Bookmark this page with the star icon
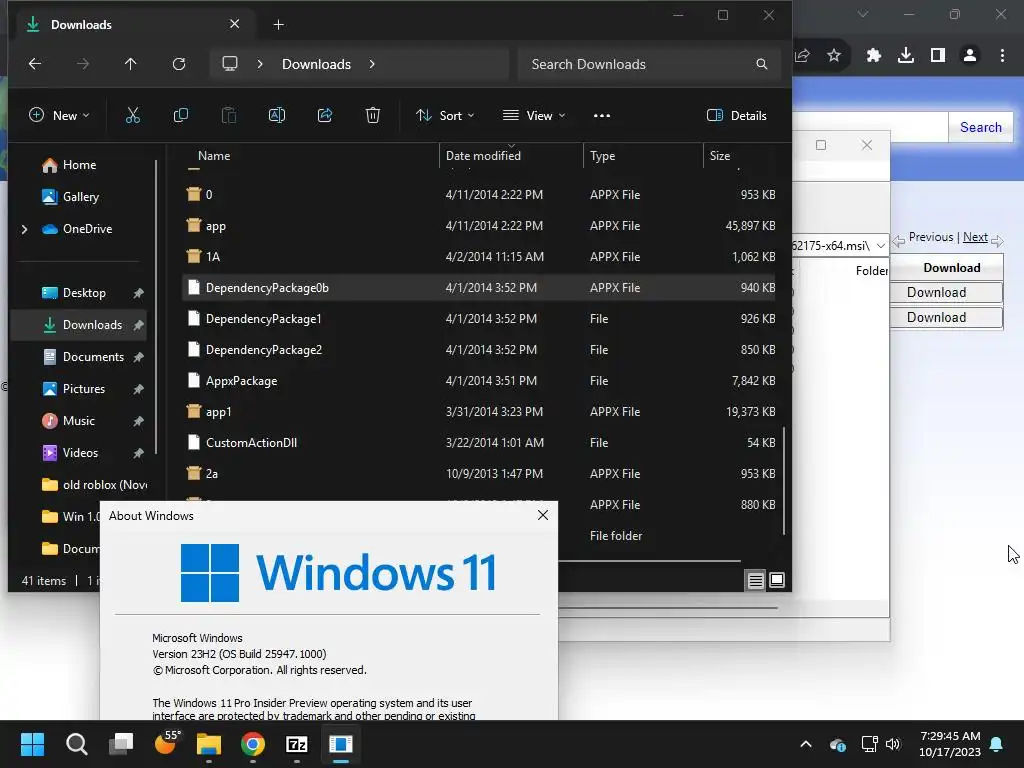The image size is (1024, 768). 834,56
